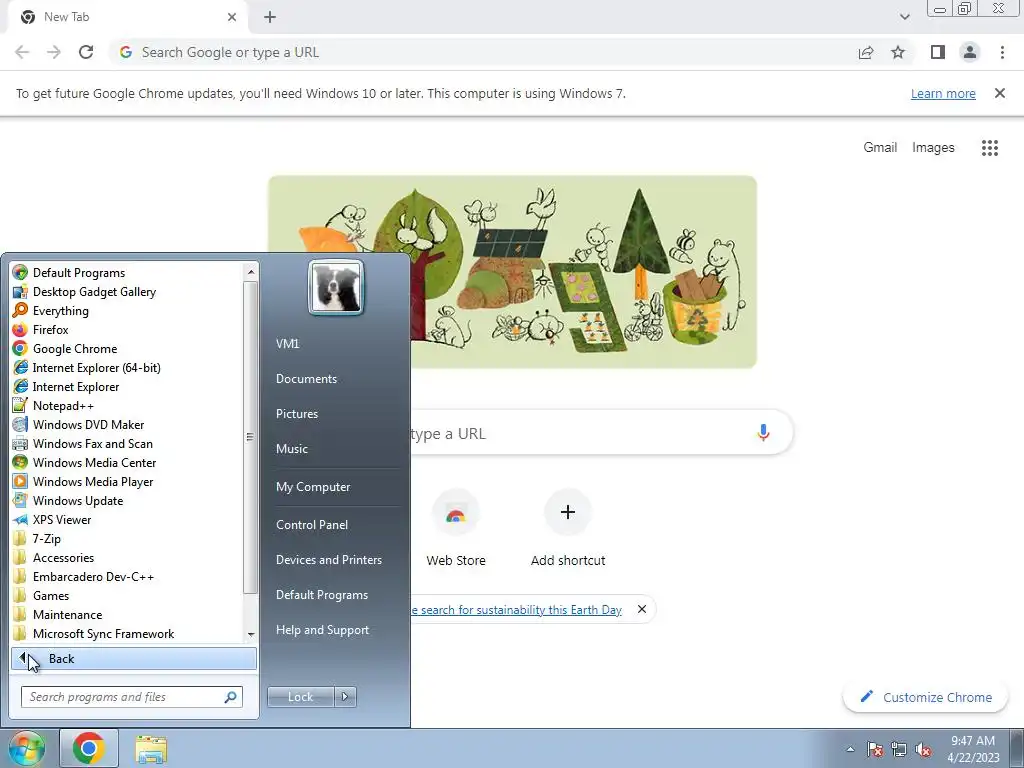This screenshot has width=1024, height=768.
Task: Start voice search with the microphone
Action: coord(763,432)
